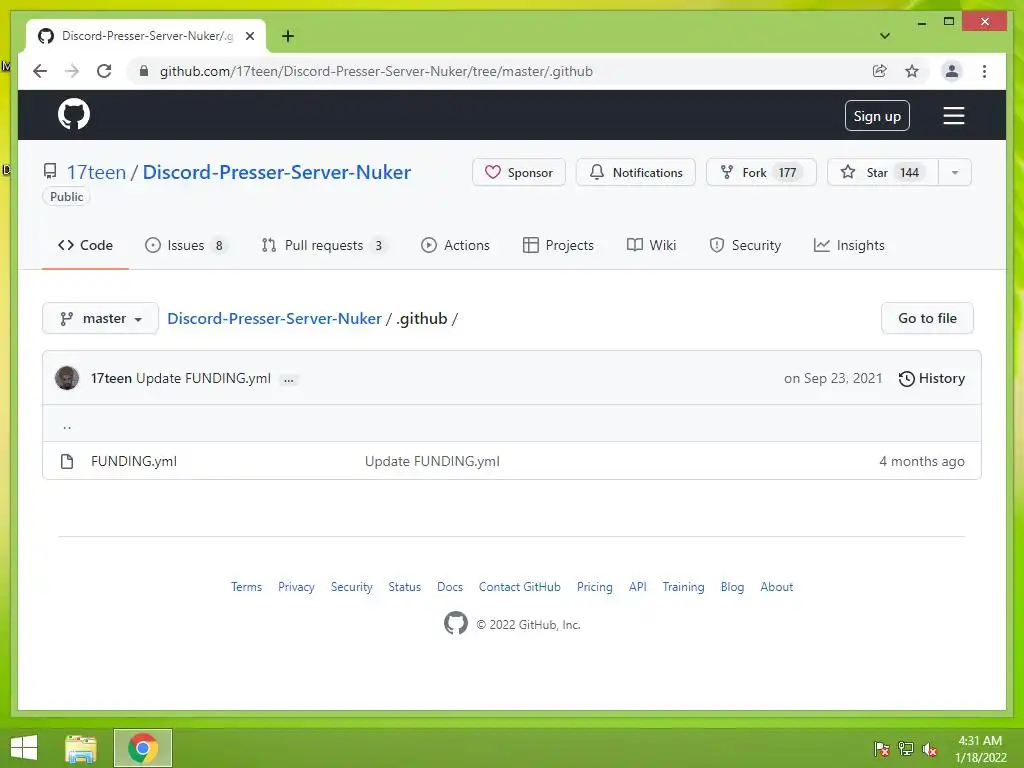This screenshot has width=1024, height=768.
Task: Open File Explorer from taskbar
Action: (x=81, y=748)
